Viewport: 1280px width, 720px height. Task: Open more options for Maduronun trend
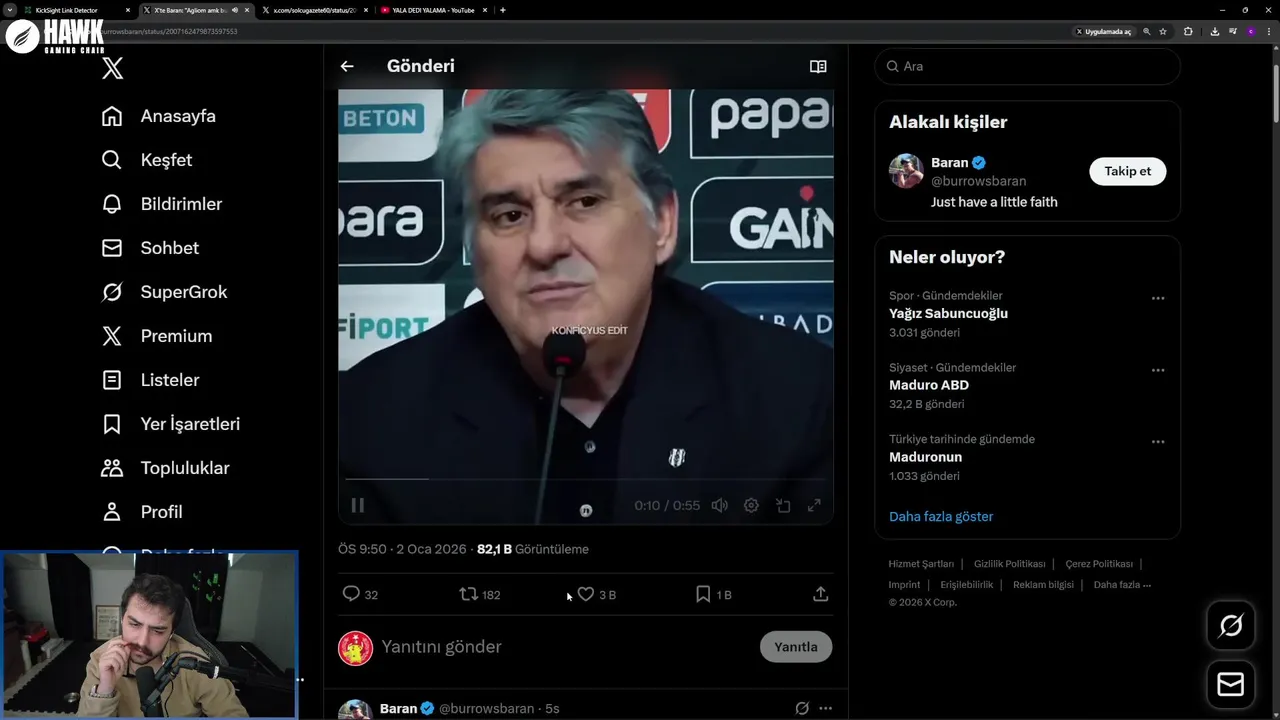pyautogui.click(x=1157, y=442)
